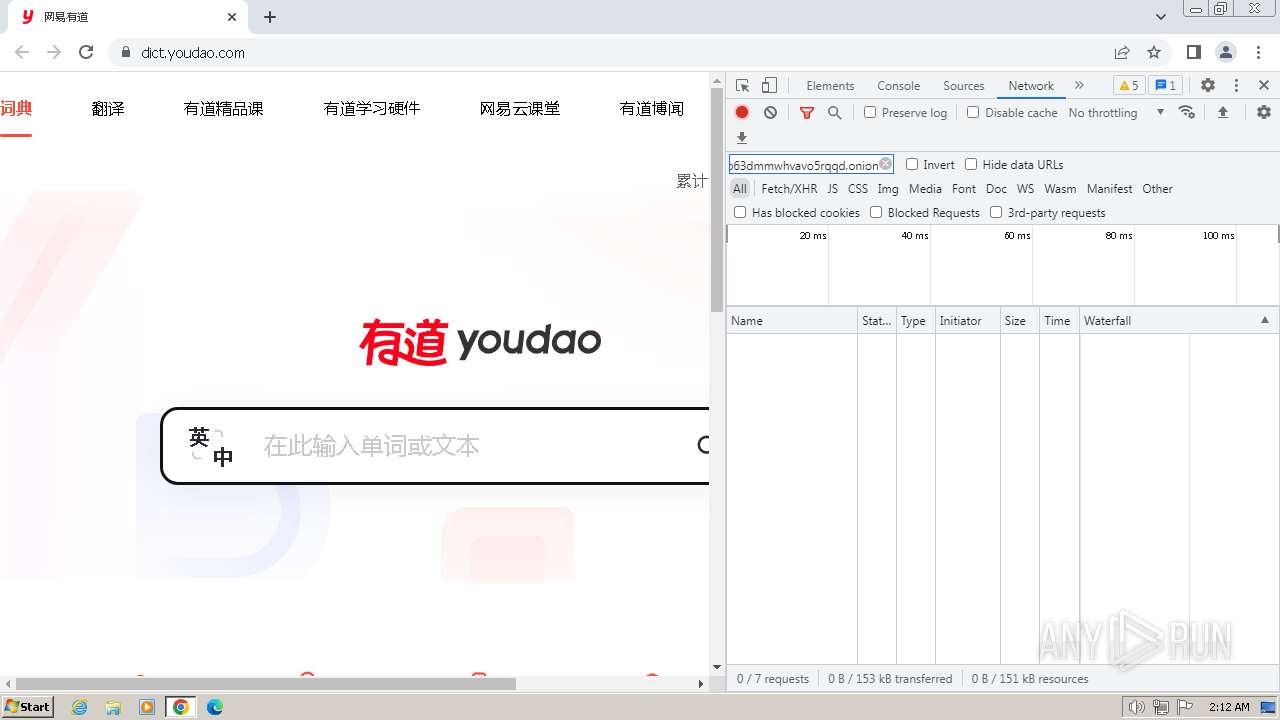Filter requests by Img
1280x720 pixels.
[888, 188]
